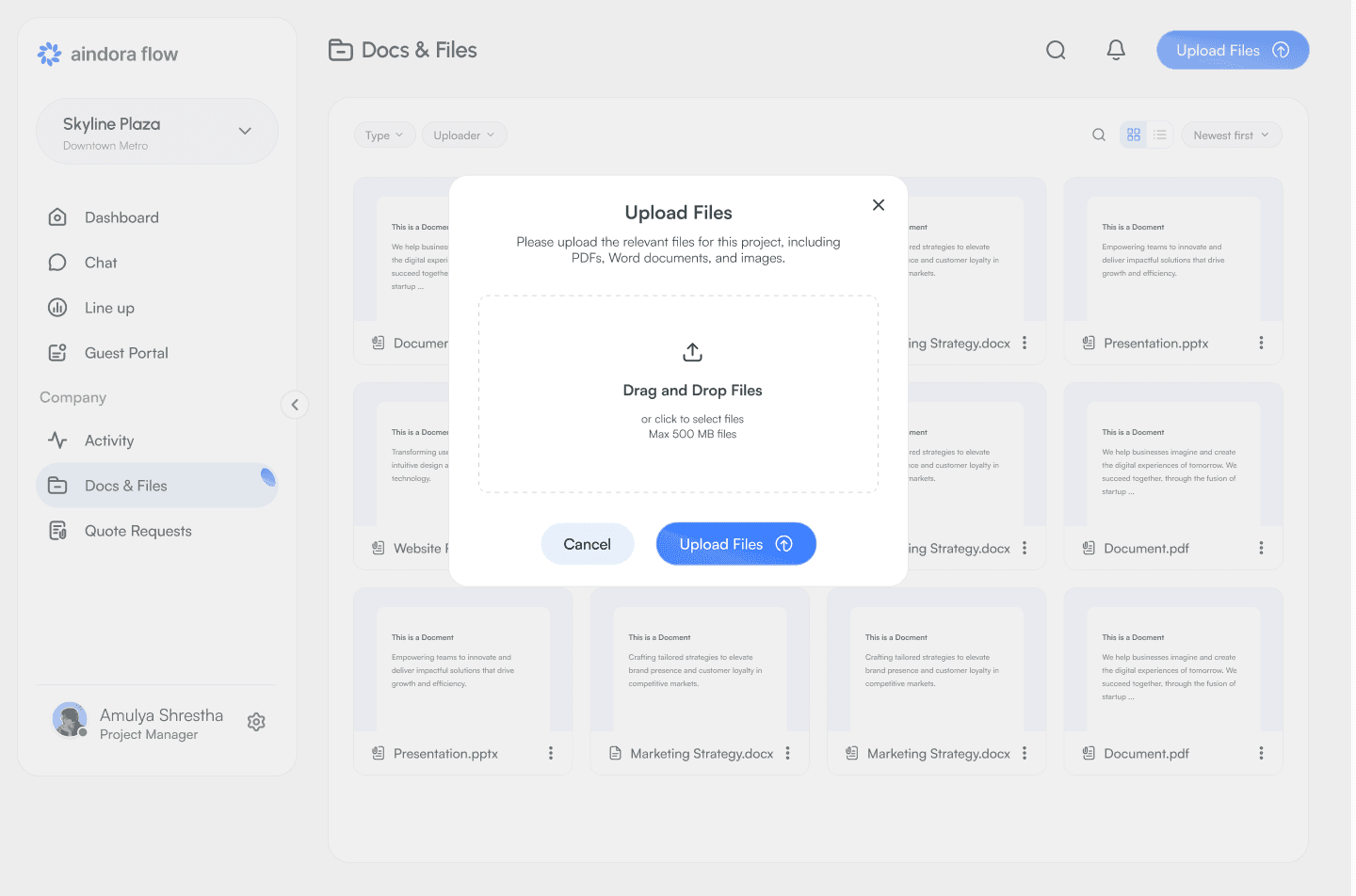
Task: Select Docs & Files in sidebar
Action: click(x=157, y=486)
